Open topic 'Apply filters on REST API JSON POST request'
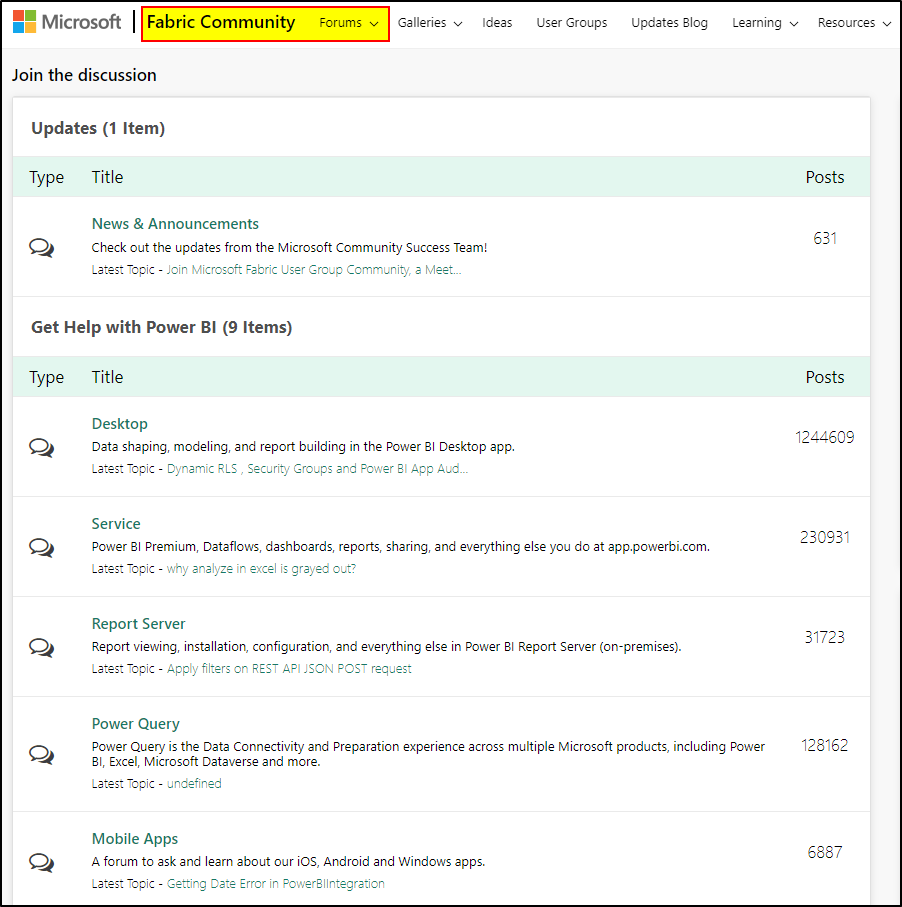 click(x=289, y=669)
